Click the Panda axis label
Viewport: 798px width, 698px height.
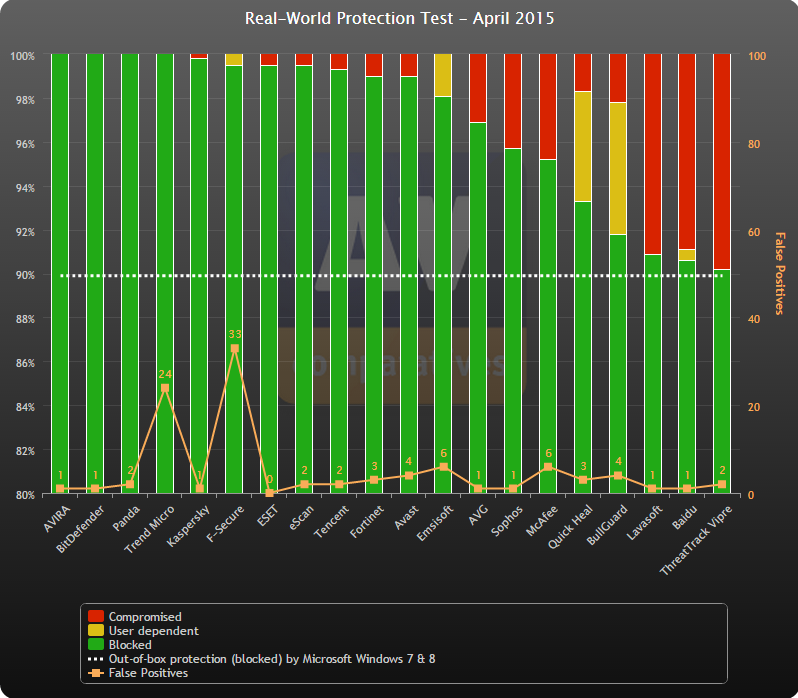126,518
